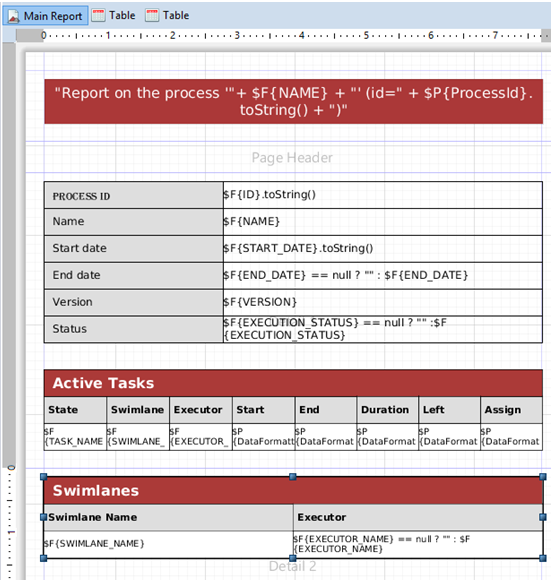Select the $F{VERSION} field

coord(383,302)
